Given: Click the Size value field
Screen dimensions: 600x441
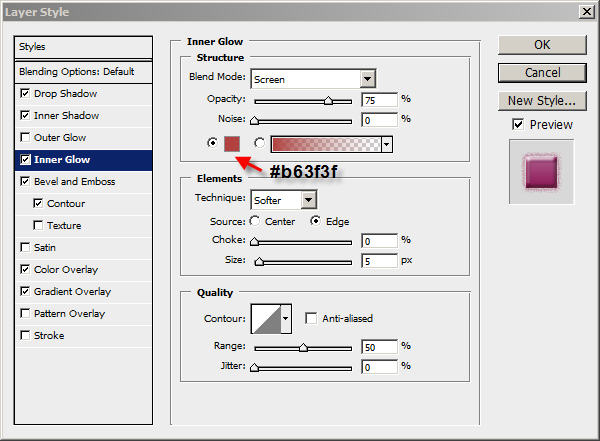Looking at the screenshot, I should pos(379,261).
